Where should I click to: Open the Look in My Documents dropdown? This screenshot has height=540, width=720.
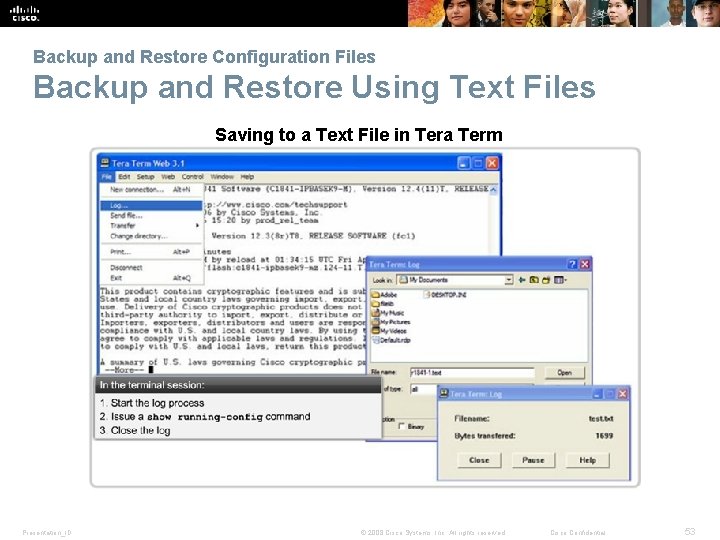pyautogui.click(x=509, y=280)
